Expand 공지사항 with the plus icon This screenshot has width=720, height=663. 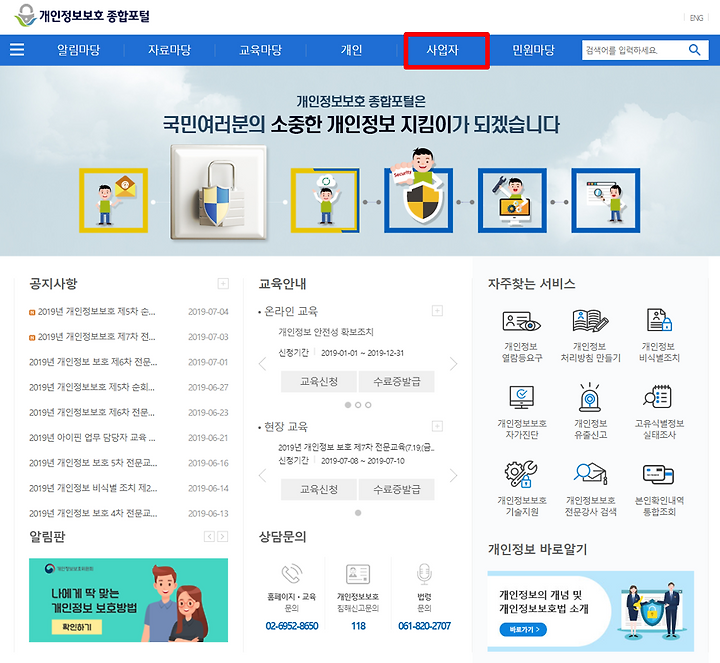(223, 283)
